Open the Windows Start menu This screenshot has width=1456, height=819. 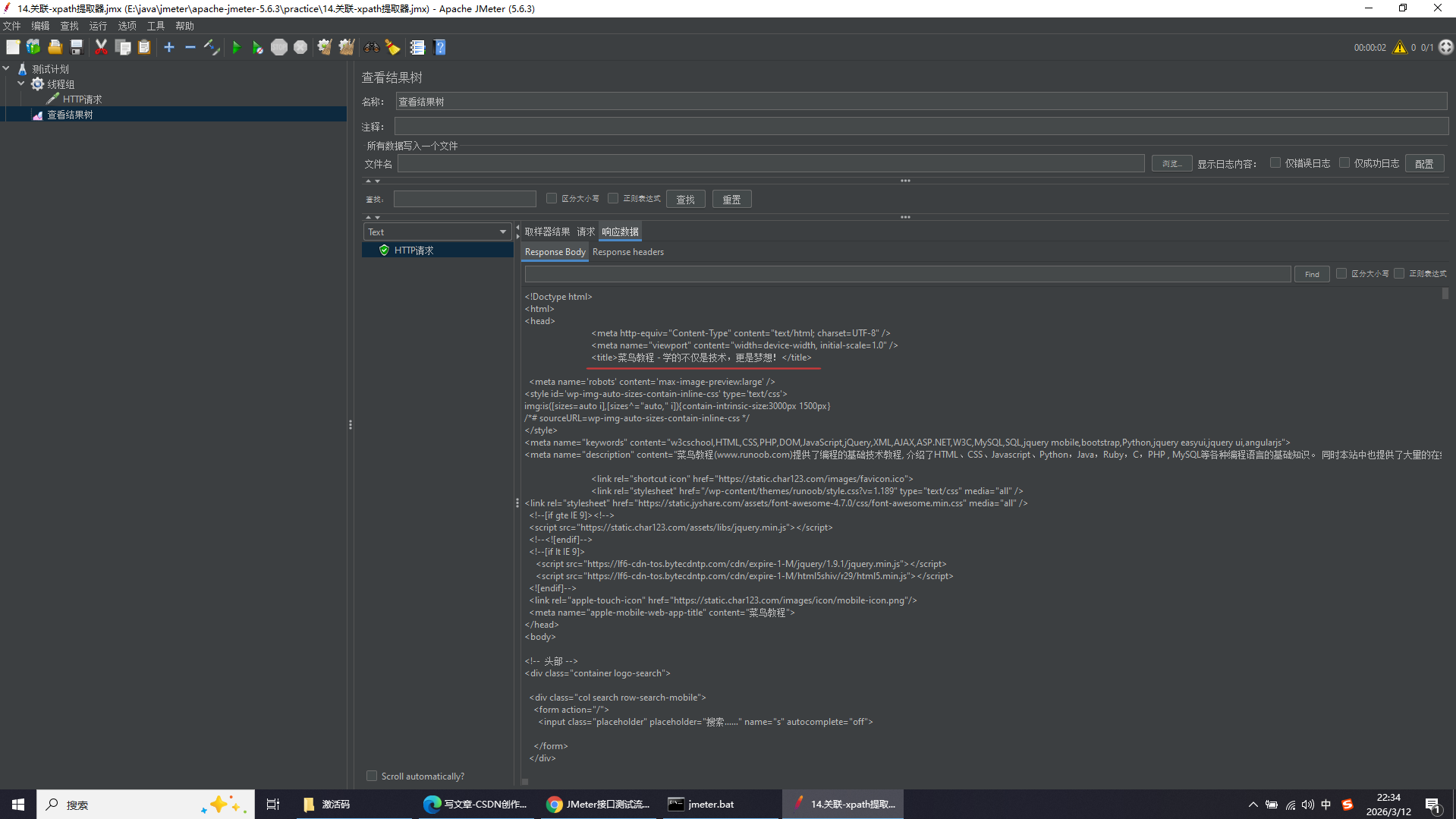point(18,804)
